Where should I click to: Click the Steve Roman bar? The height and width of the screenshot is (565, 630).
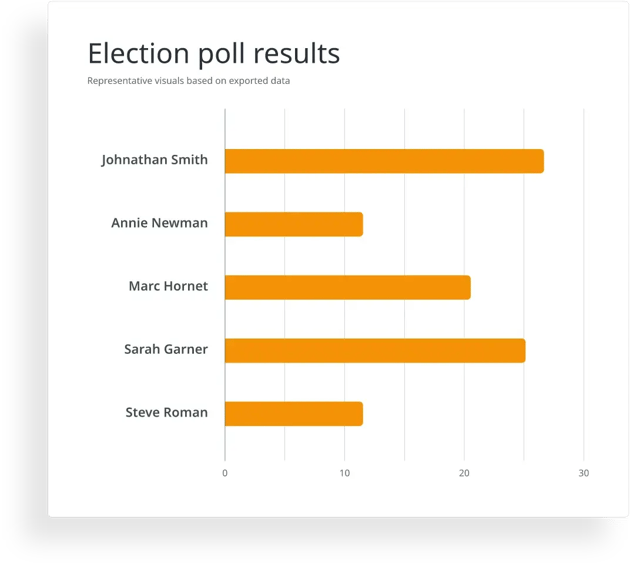click(x=294, y=414)
